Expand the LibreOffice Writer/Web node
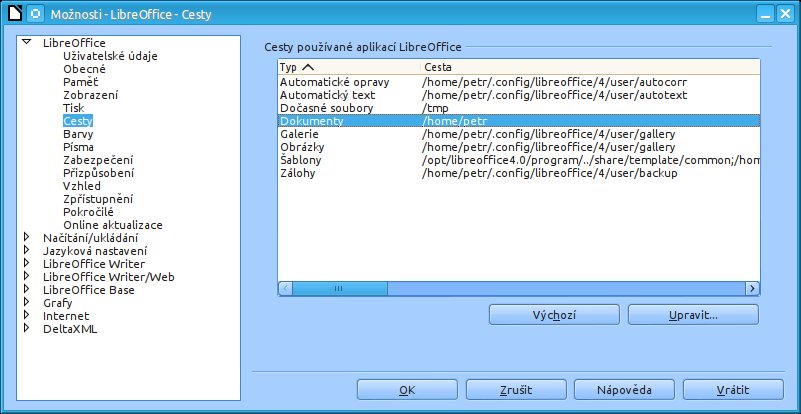 click(27, 277)
